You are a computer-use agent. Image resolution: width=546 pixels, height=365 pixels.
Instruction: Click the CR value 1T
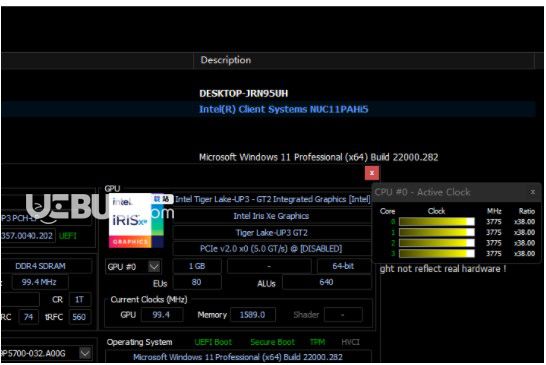(x=80, y=300)
